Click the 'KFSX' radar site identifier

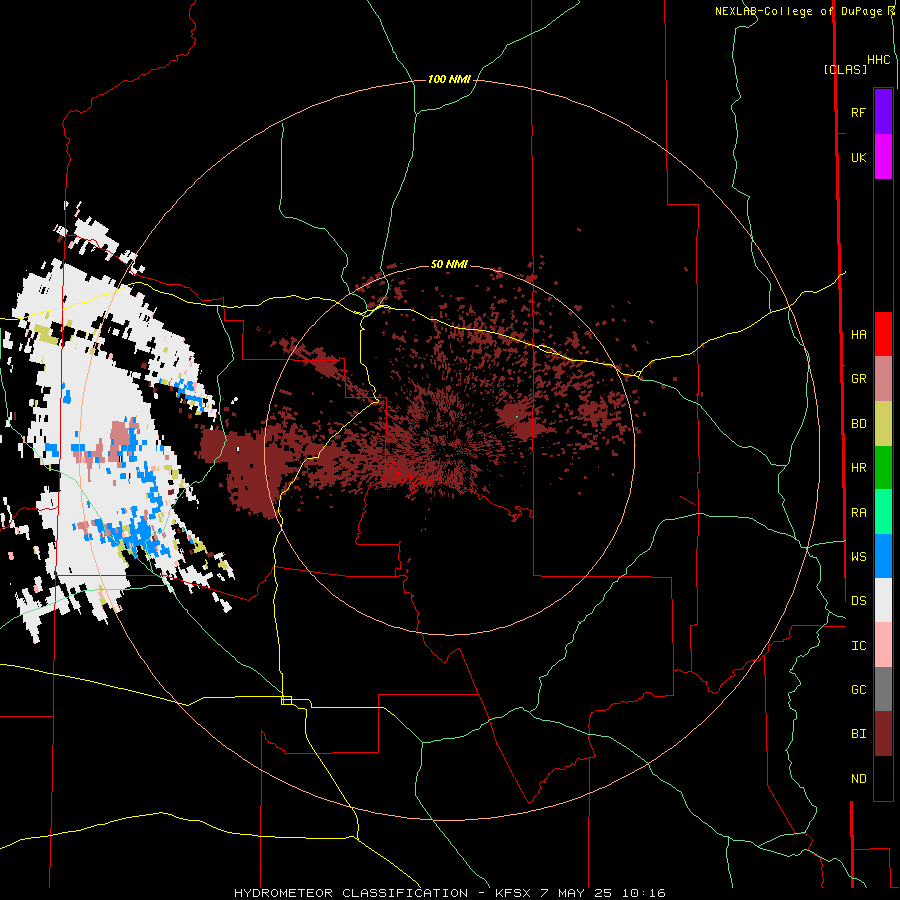tap(513, 893)
